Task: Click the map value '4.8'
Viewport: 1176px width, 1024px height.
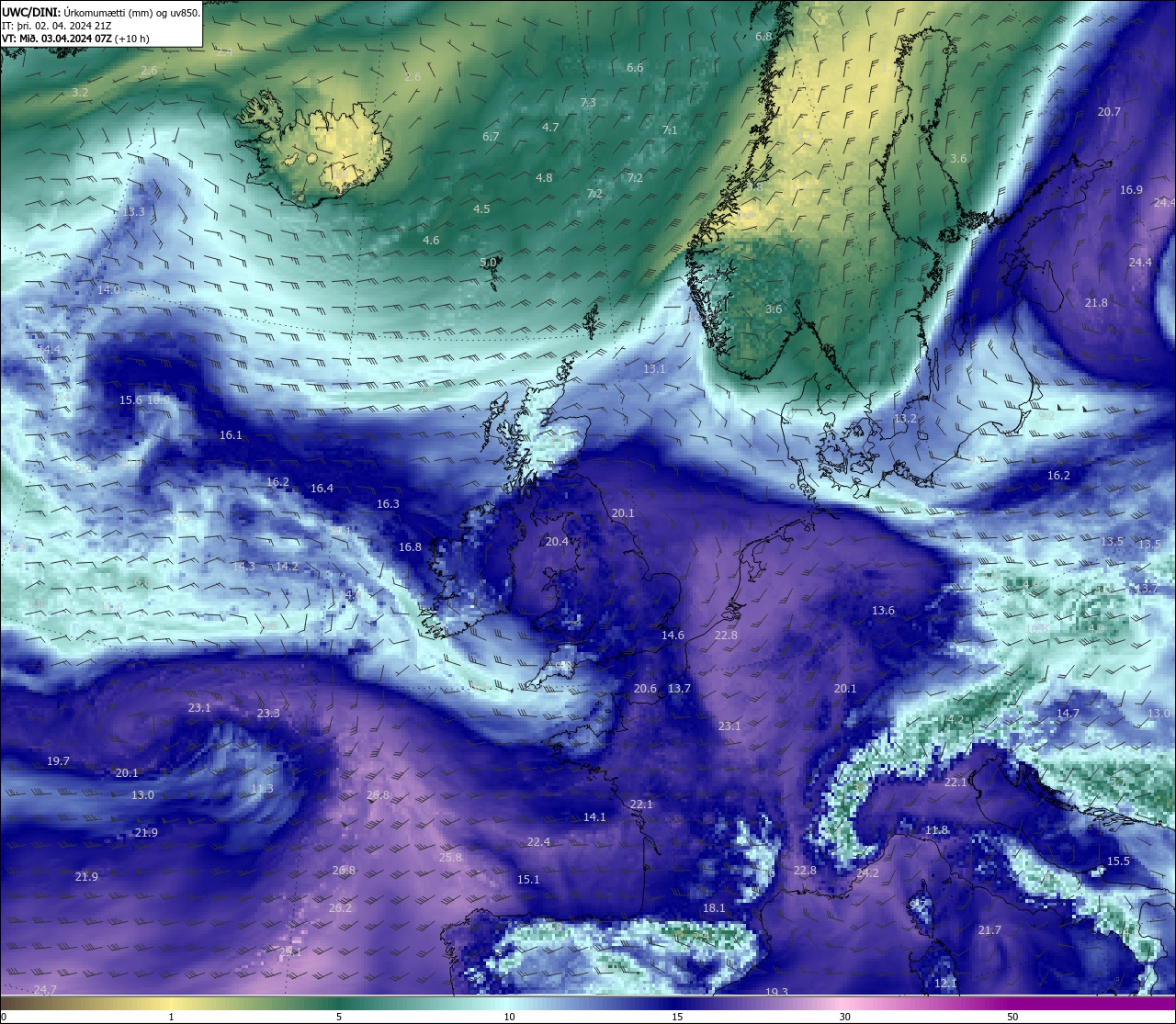Action: (544, 178)
